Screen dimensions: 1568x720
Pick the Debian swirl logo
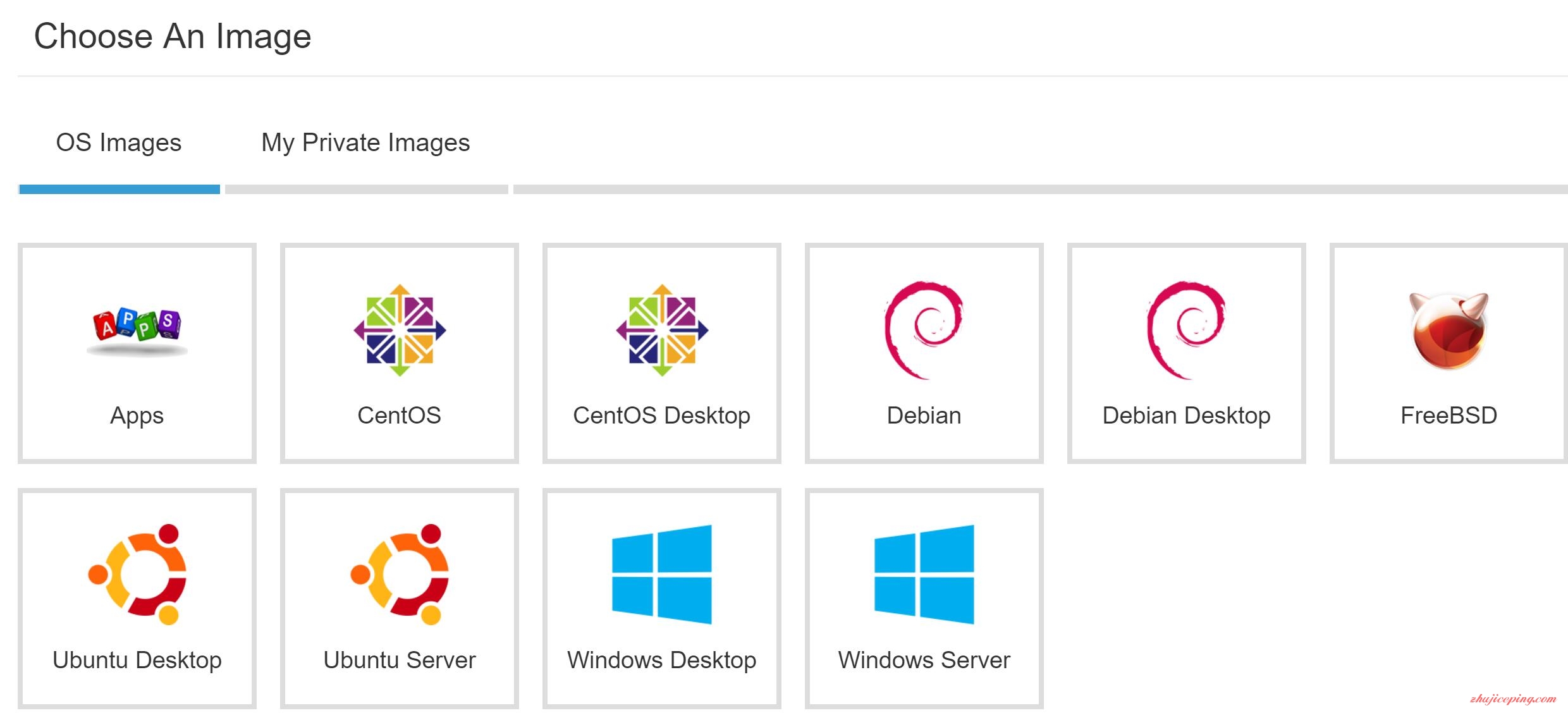pos(924,330)
